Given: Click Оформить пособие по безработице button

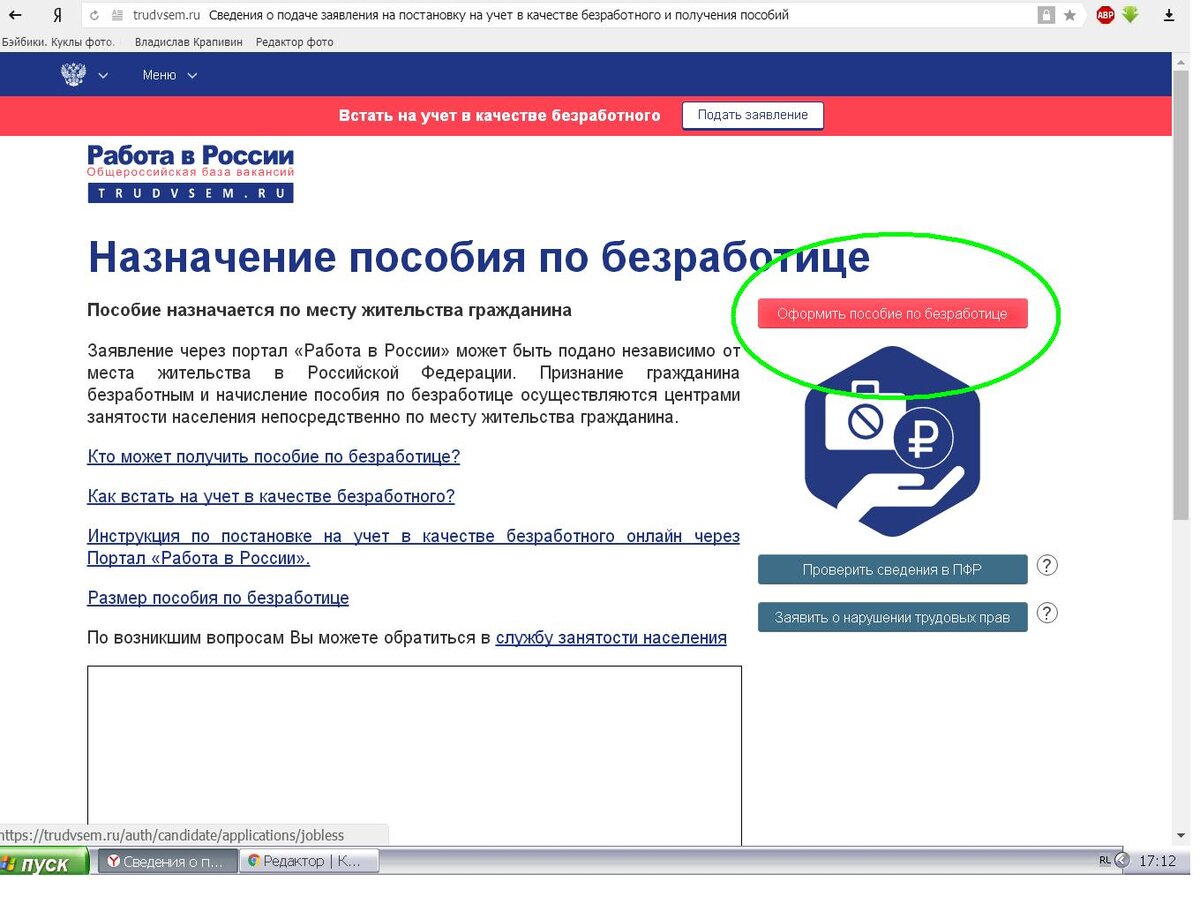Looking at the screenshot, I should (892, 313).
